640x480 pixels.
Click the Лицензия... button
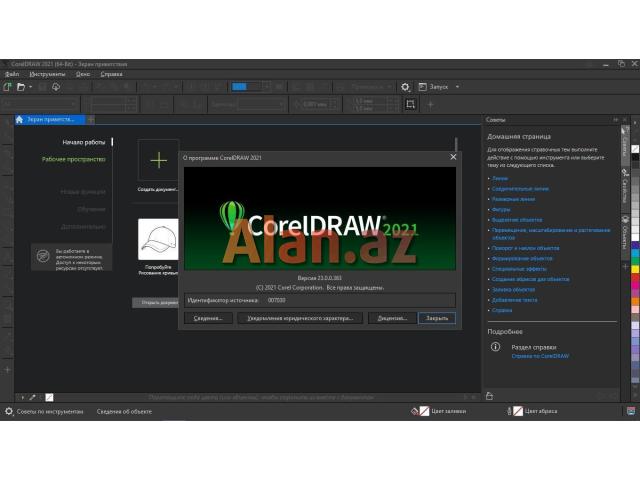(392, 318)
